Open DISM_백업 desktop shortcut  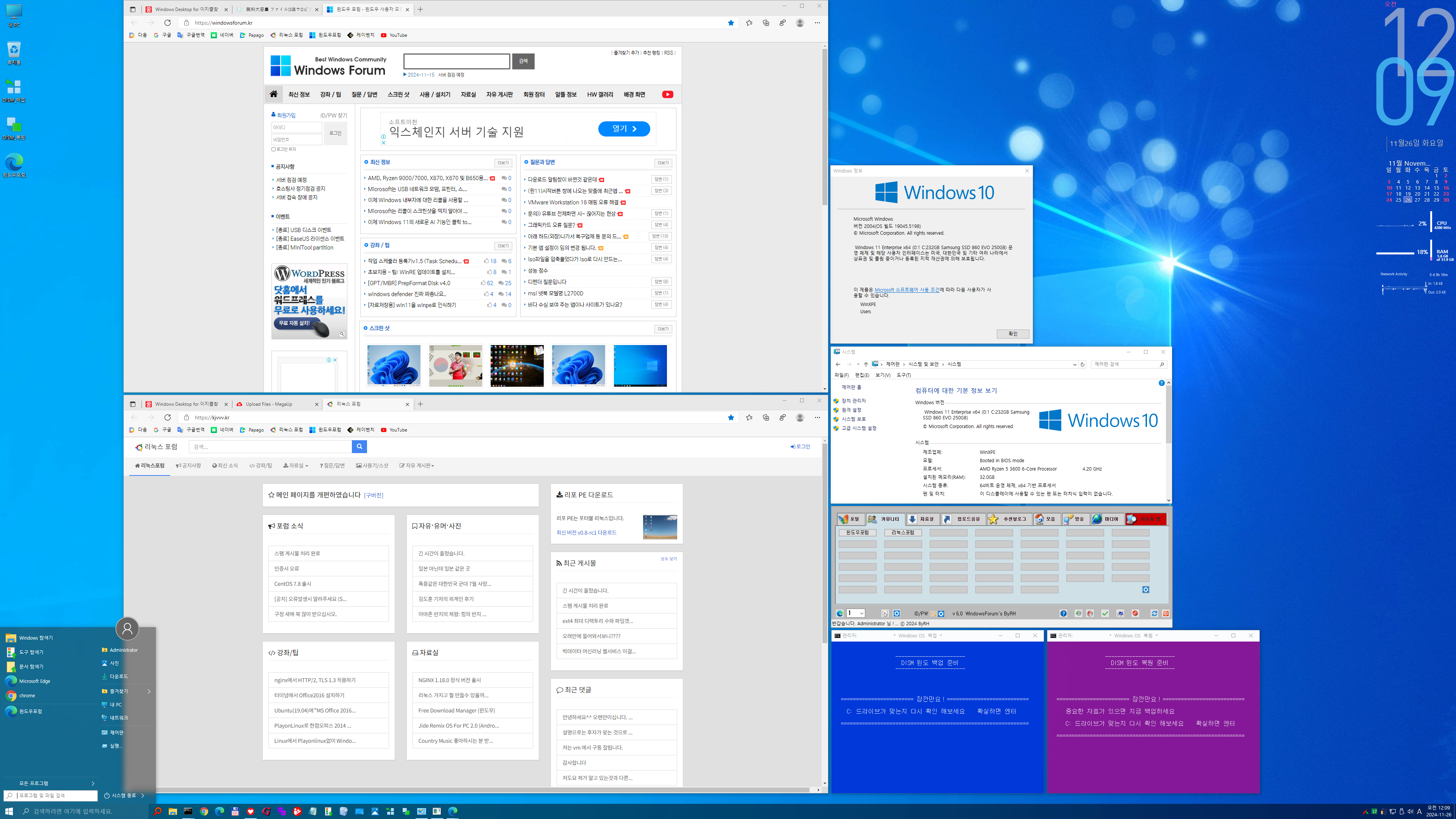click(14, 91)
